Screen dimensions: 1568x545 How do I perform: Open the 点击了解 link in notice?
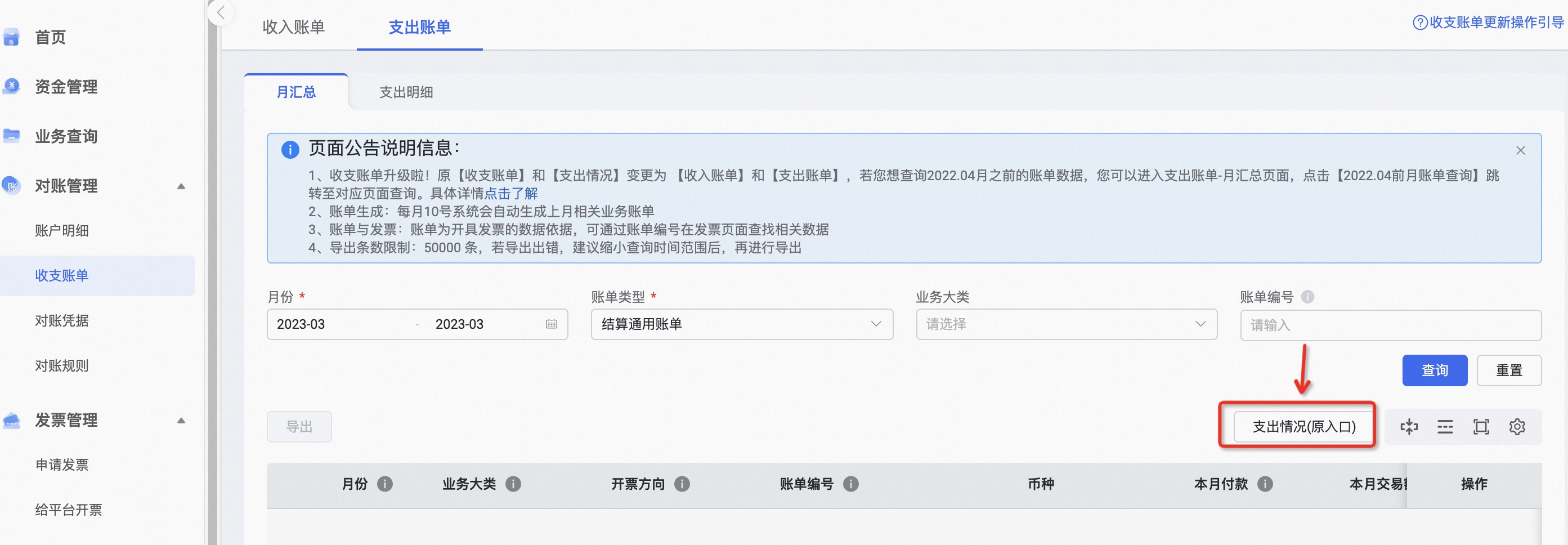pyautogui.click(x=510, y=194)
